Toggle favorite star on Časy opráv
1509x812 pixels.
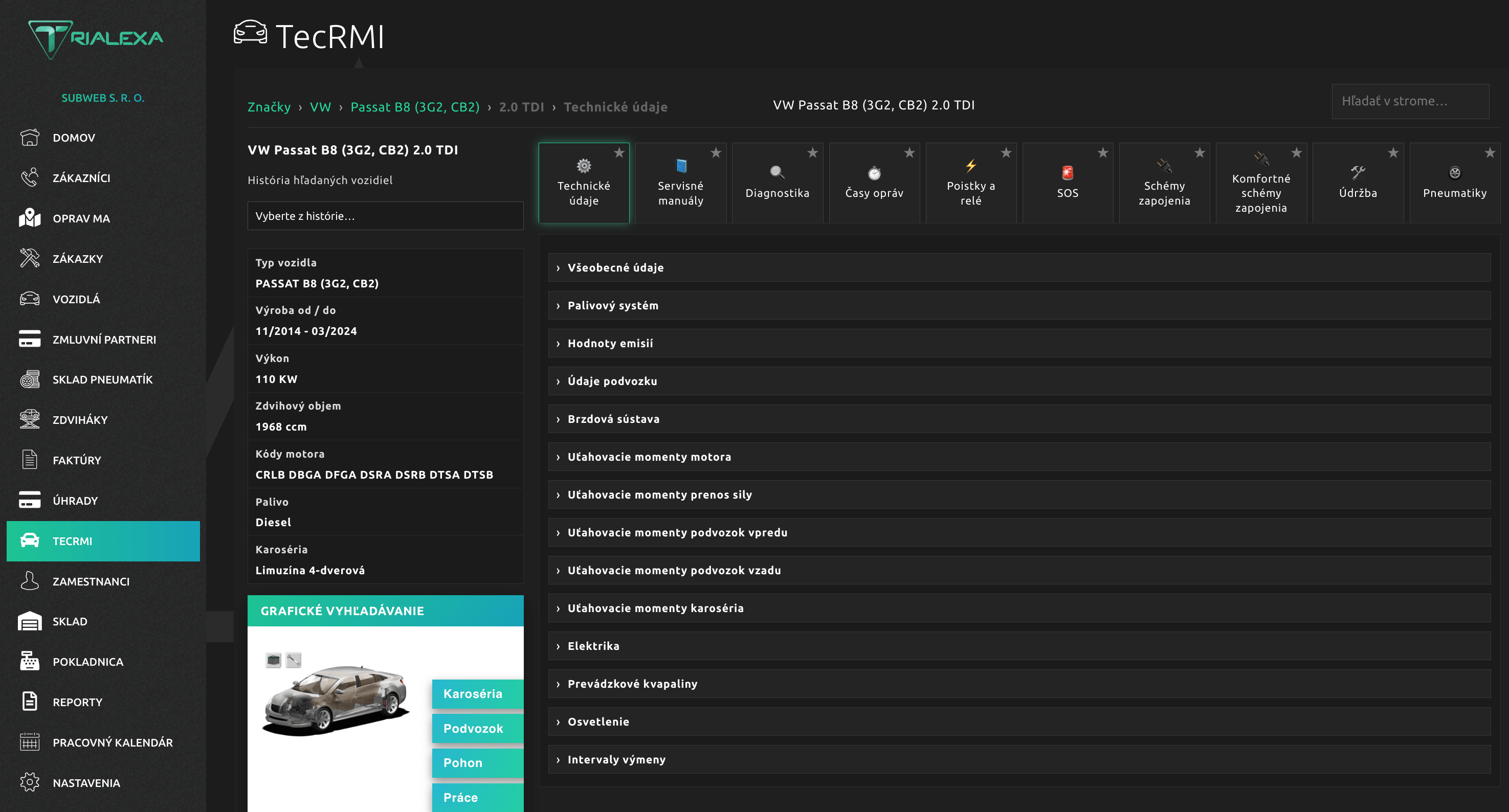[909, 153]
